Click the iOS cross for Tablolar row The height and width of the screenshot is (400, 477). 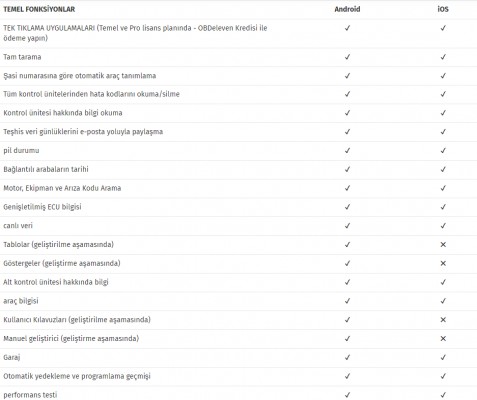pos(443,244)
